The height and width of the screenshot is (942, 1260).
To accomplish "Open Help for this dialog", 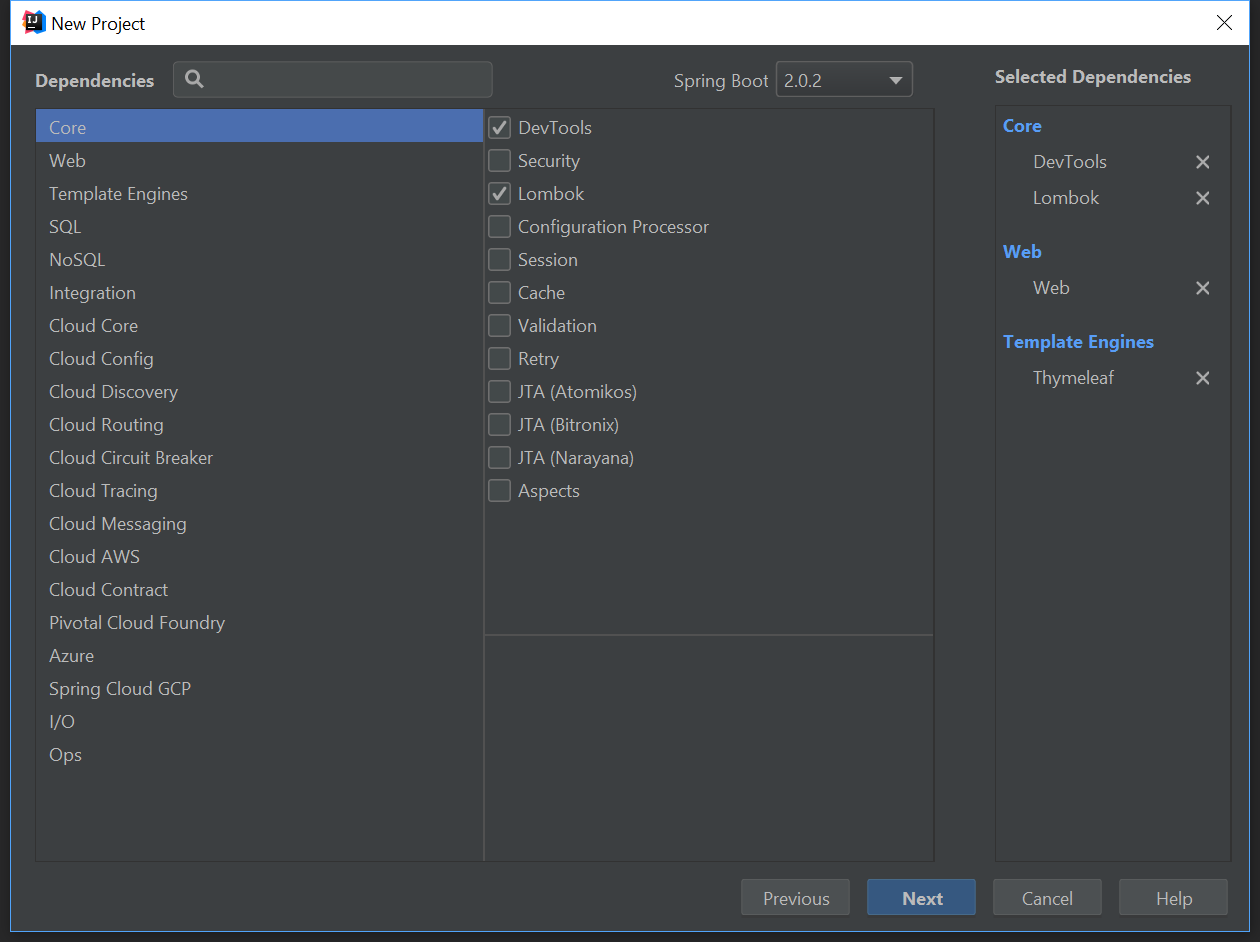I will pos(1174,898).
